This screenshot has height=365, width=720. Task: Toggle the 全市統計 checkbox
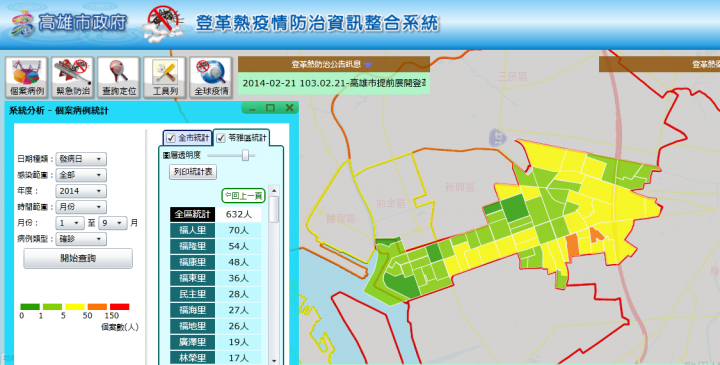pyautogui.click(x=171, y=138)
